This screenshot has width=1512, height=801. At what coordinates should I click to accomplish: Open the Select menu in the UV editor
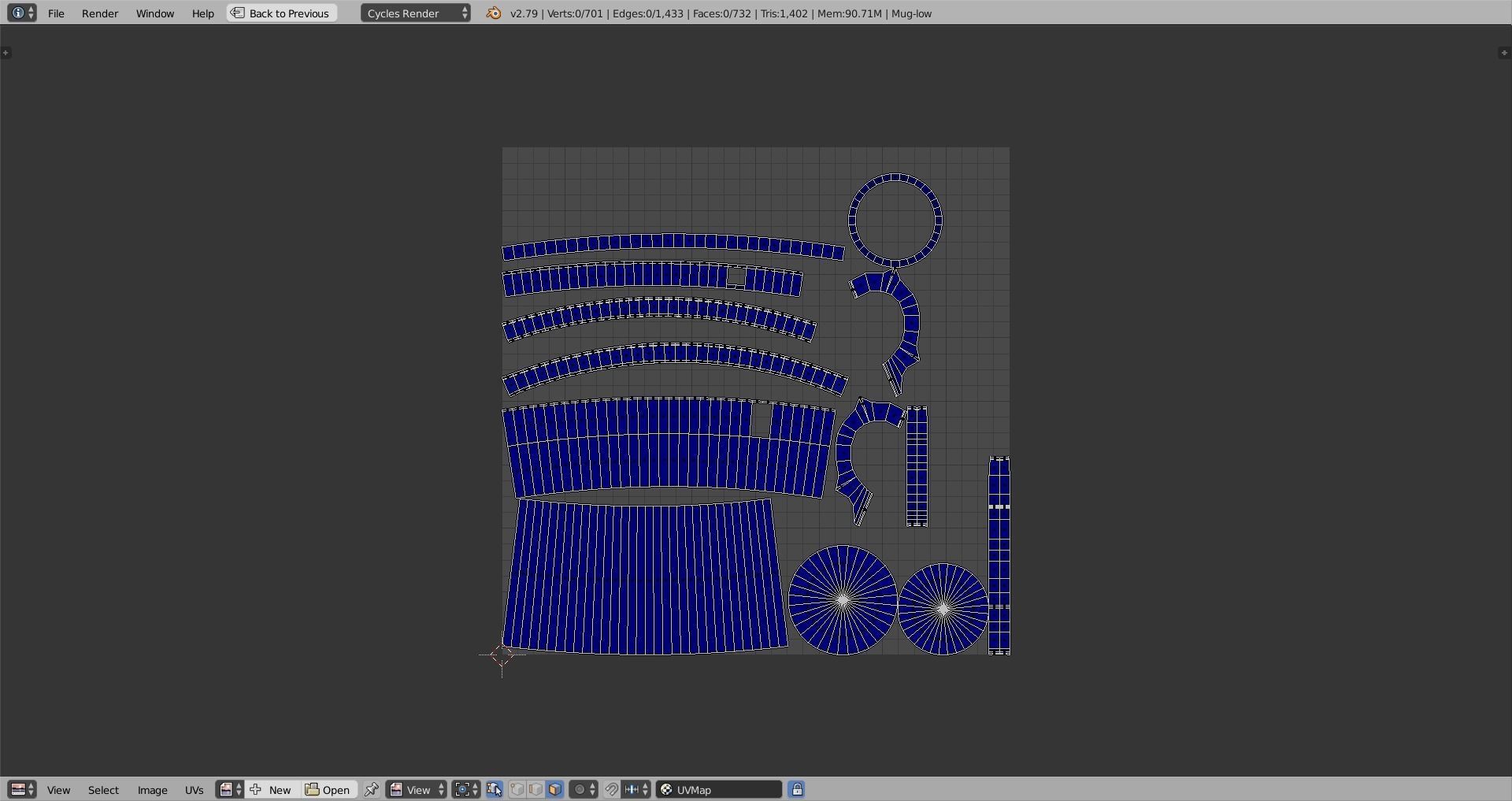tap(103, 790)
